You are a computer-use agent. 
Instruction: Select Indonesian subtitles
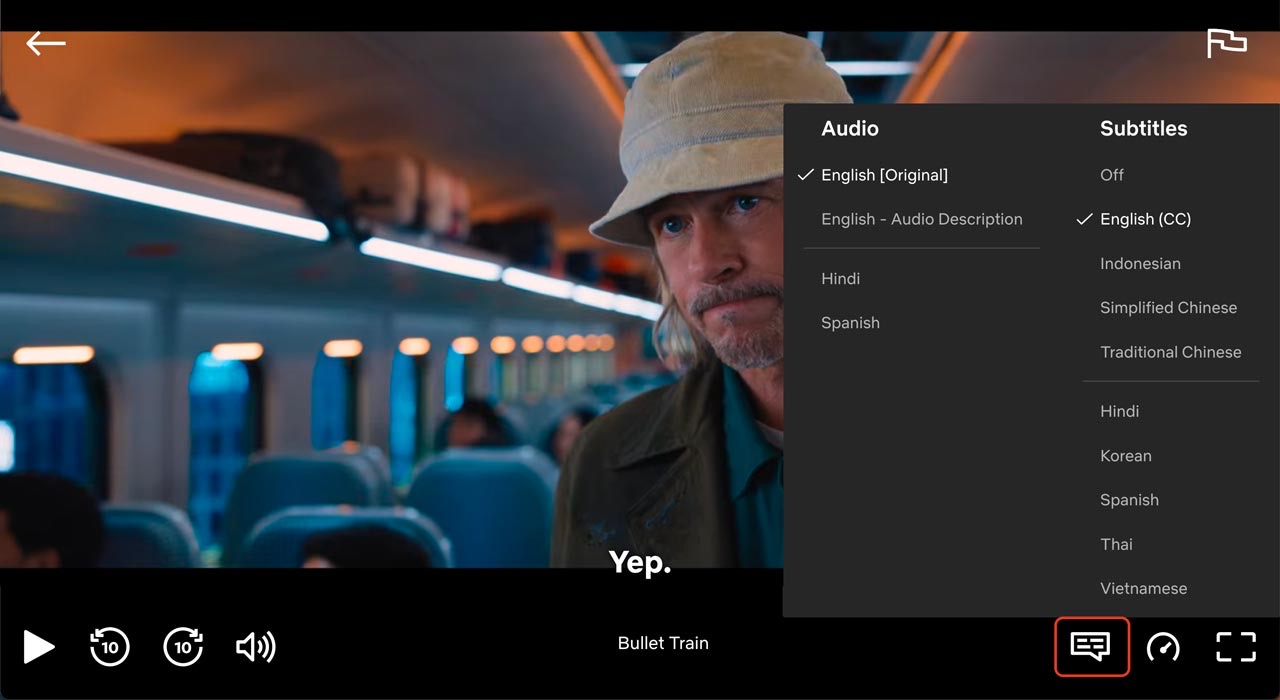[x=1140, y=264]
